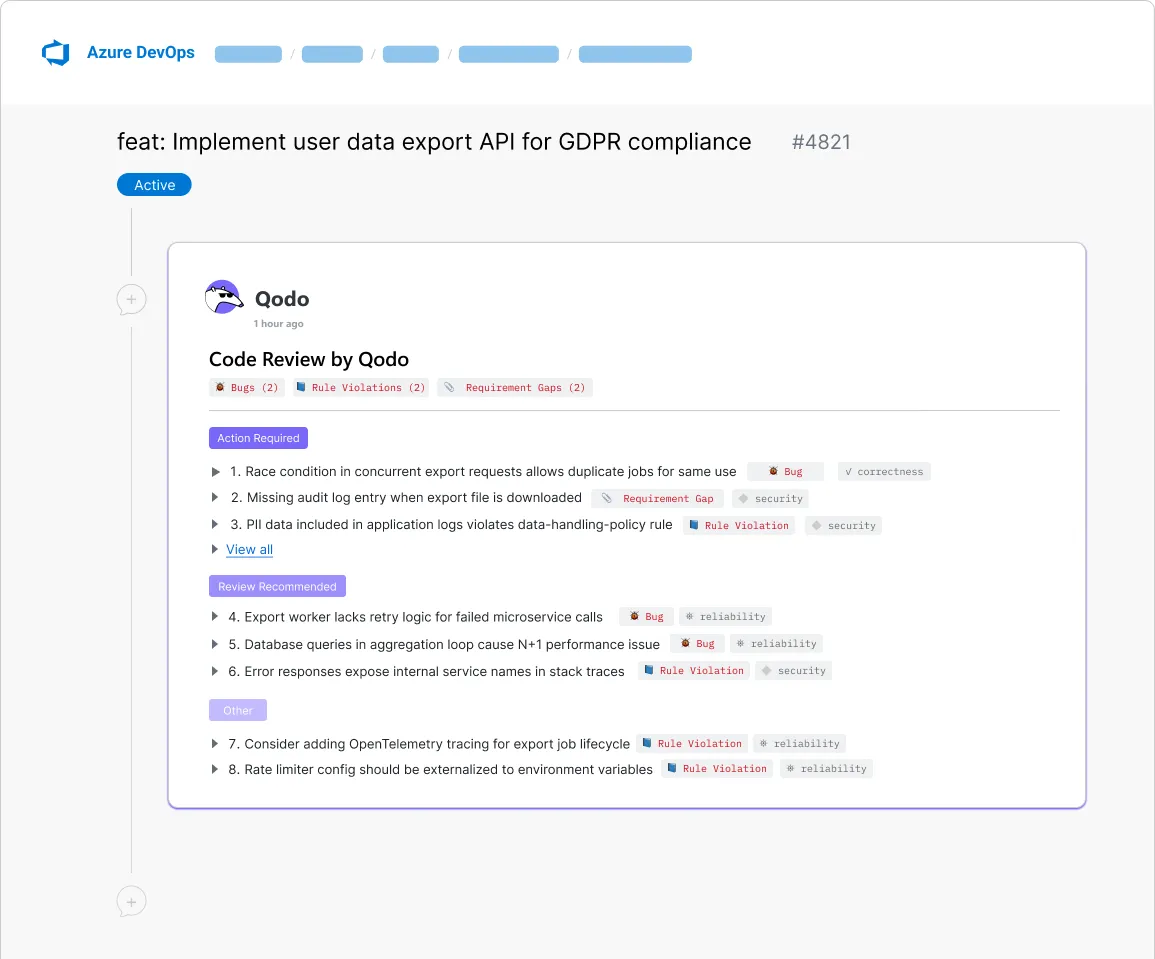The width and height of the screenshot is (1155, 959).
Task: Click the Bugs (2) ladybug tag
Action: (247, 388)
